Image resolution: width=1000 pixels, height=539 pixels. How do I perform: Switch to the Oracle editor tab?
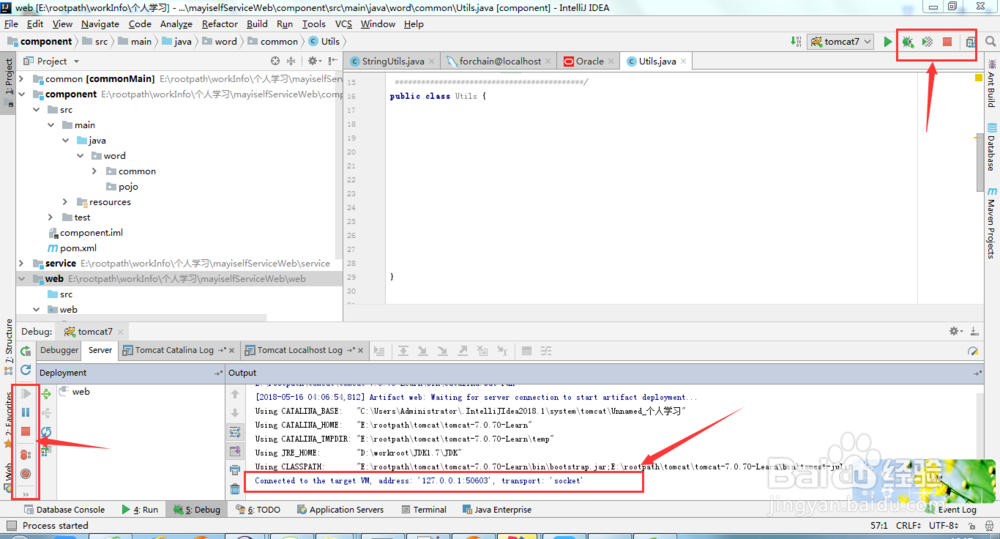tap(589, 61)
